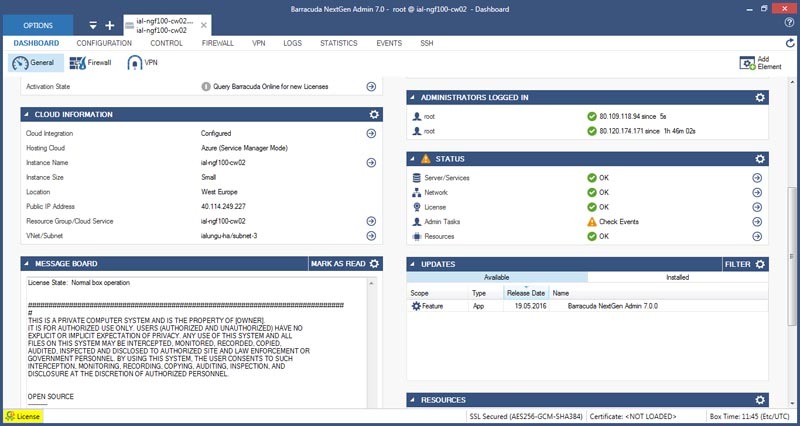The width and height of the screenshot is (800, 426).
Task: Open the Resources panel settings gear
Action: click(760, 400)
